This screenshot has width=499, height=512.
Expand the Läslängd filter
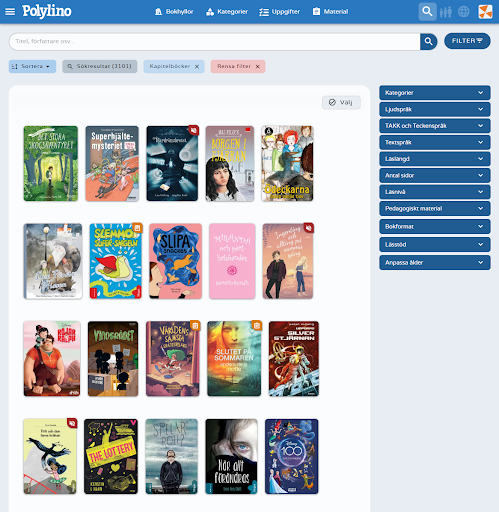pyautogui.click(x=434, y=159)
